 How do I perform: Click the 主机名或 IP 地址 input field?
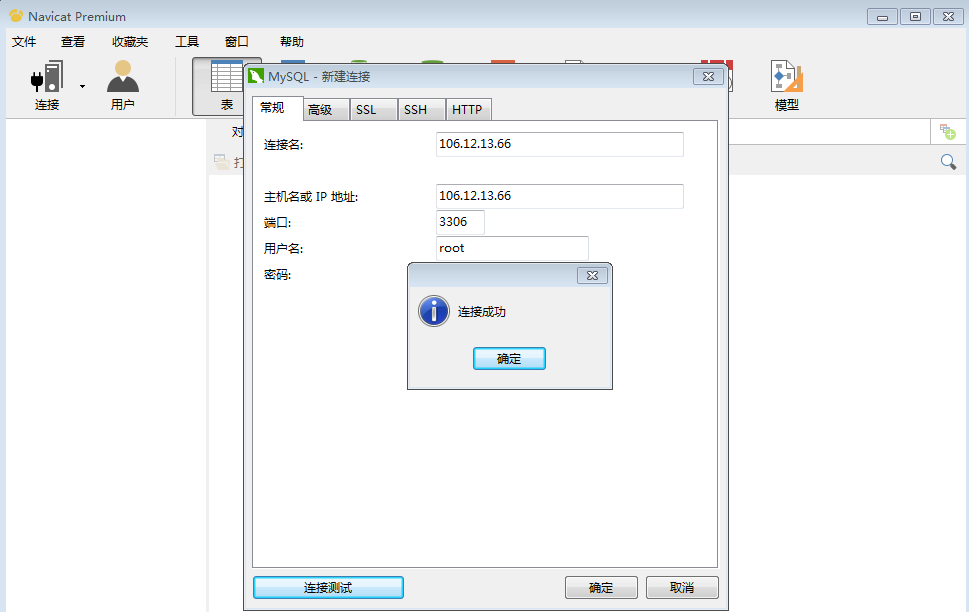point(559,196)
